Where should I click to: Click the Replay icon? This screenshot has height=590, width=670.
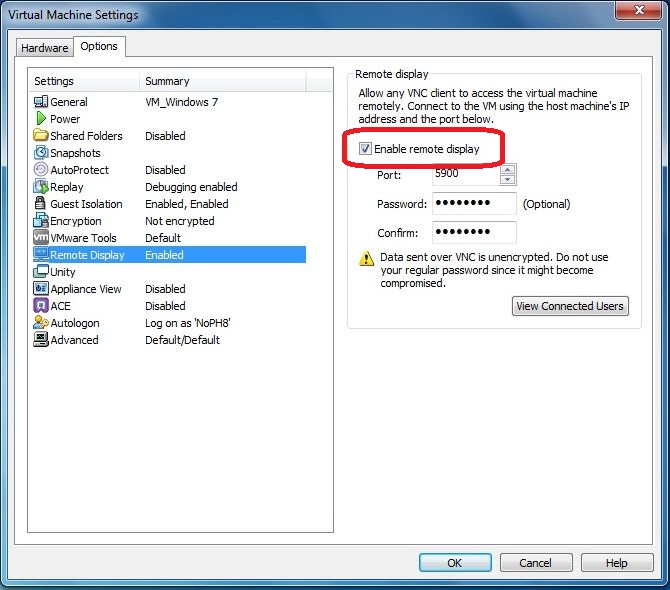coord(41,187)
